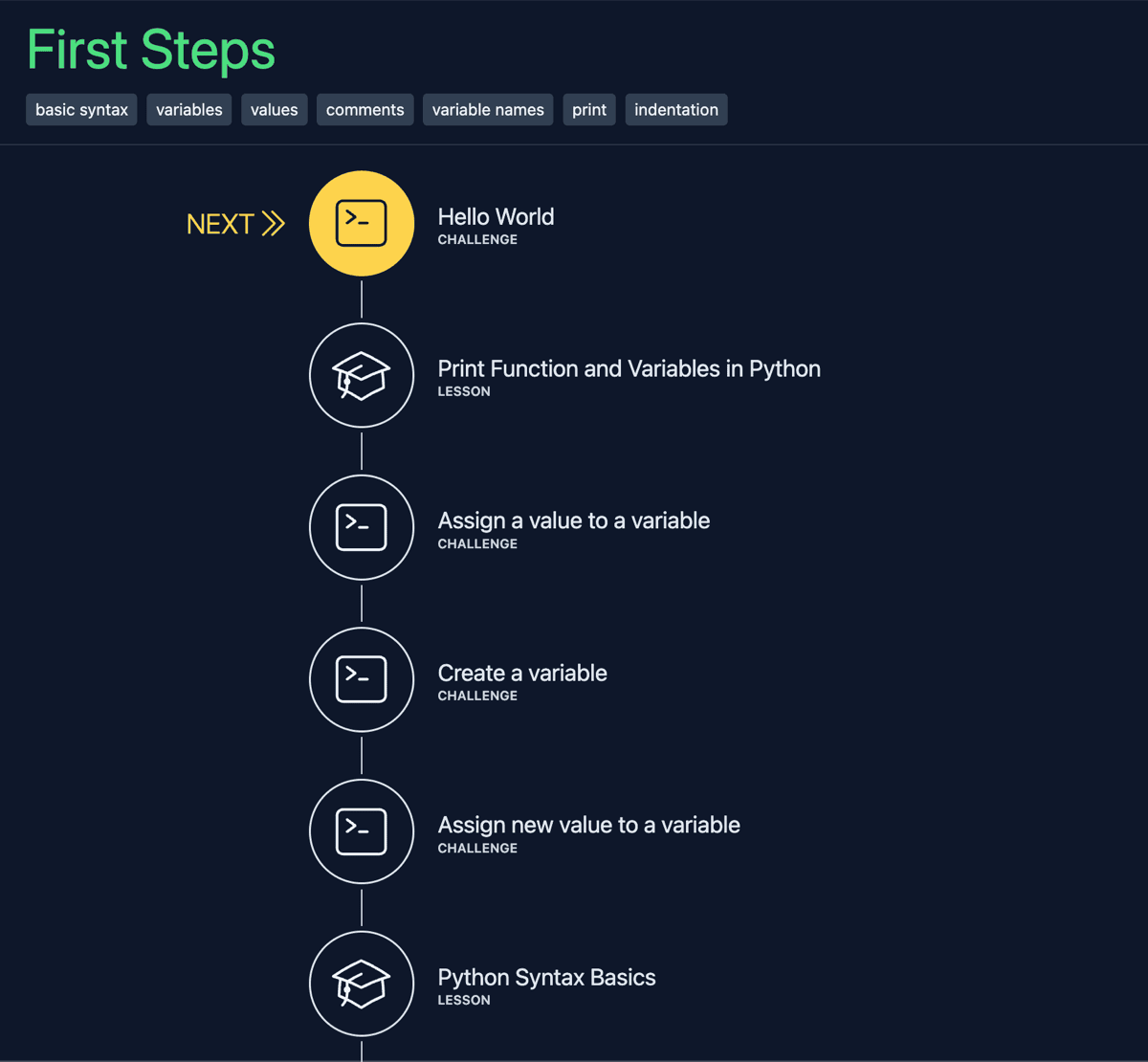Select the basic syntax tag
Screen dimensions: 1148x1062
coord(81,109)
